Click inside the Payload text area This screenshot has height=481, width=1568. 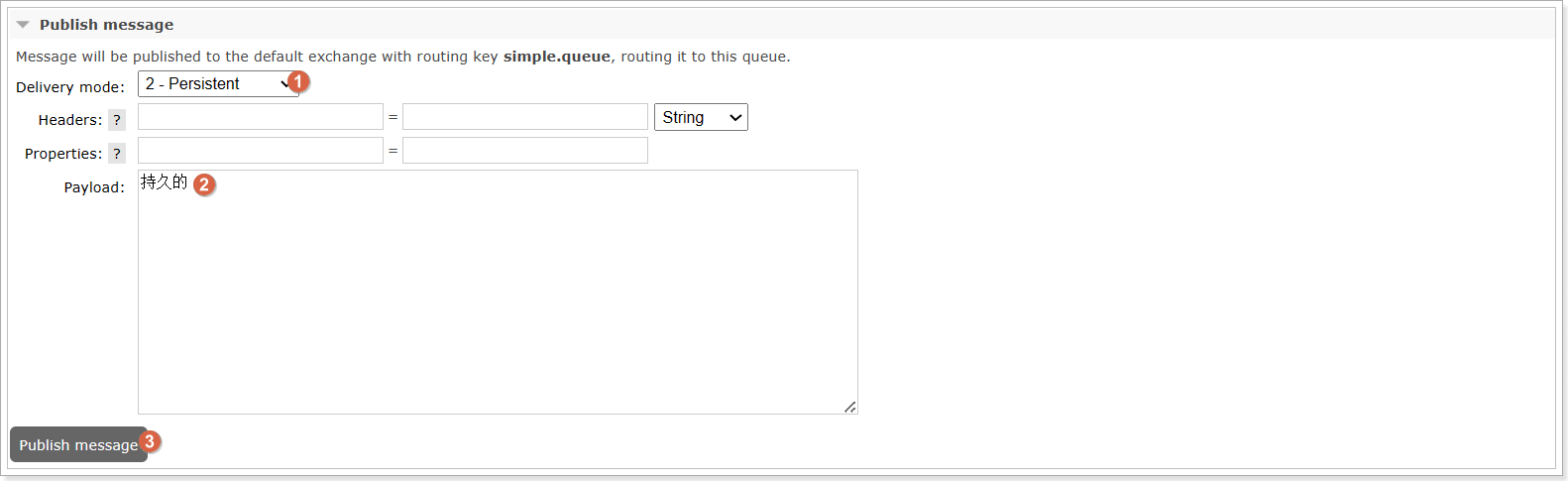pyautogui.click(x=498, y=293)
